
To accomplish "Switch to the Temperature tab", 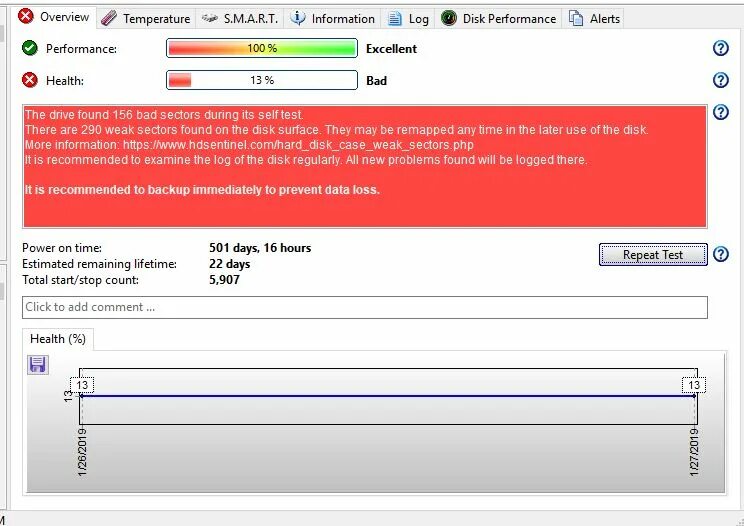I will tap(146, 18).
